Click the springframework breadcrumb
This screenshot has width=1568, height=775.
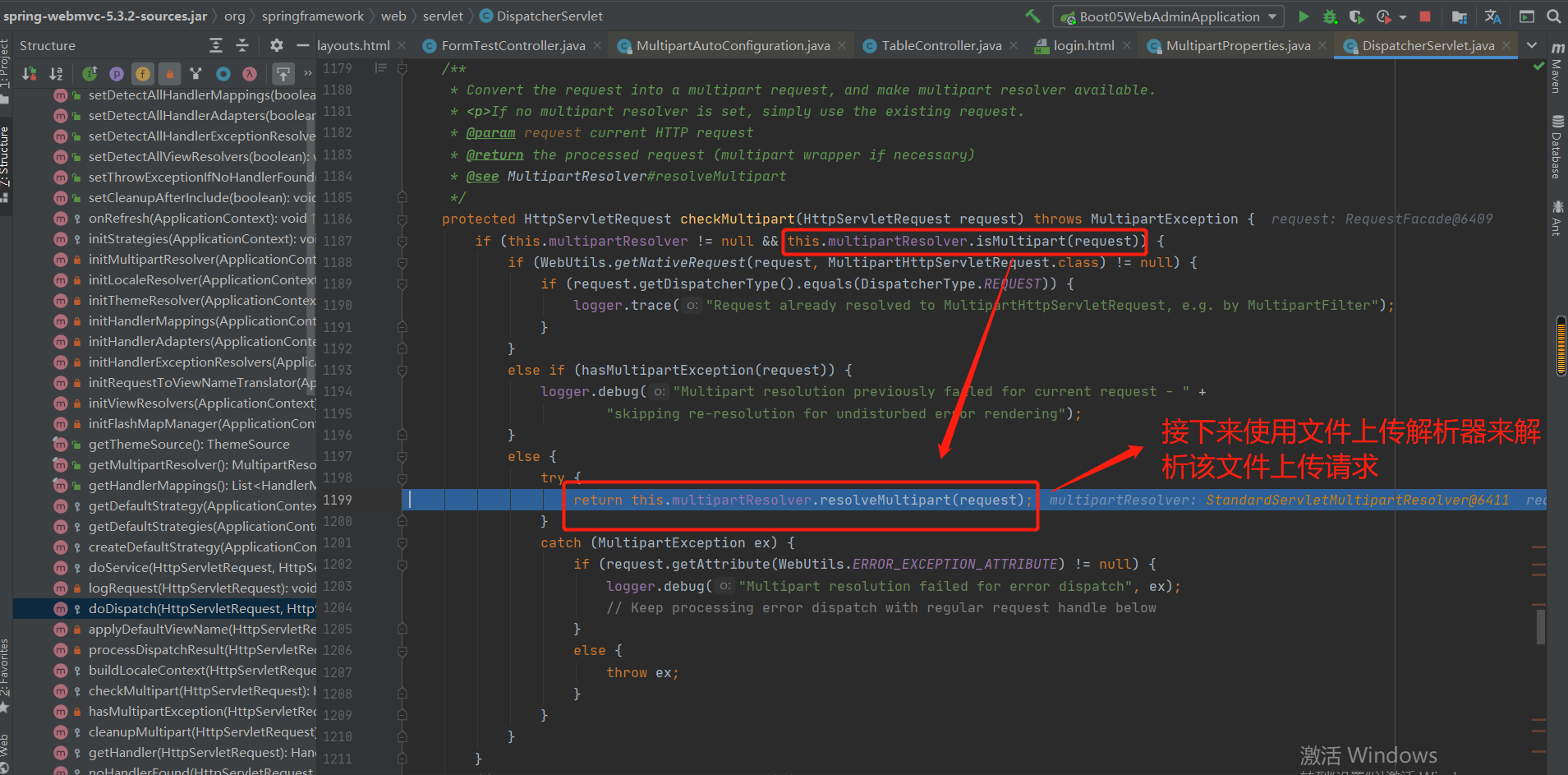[x=313, y=16]
